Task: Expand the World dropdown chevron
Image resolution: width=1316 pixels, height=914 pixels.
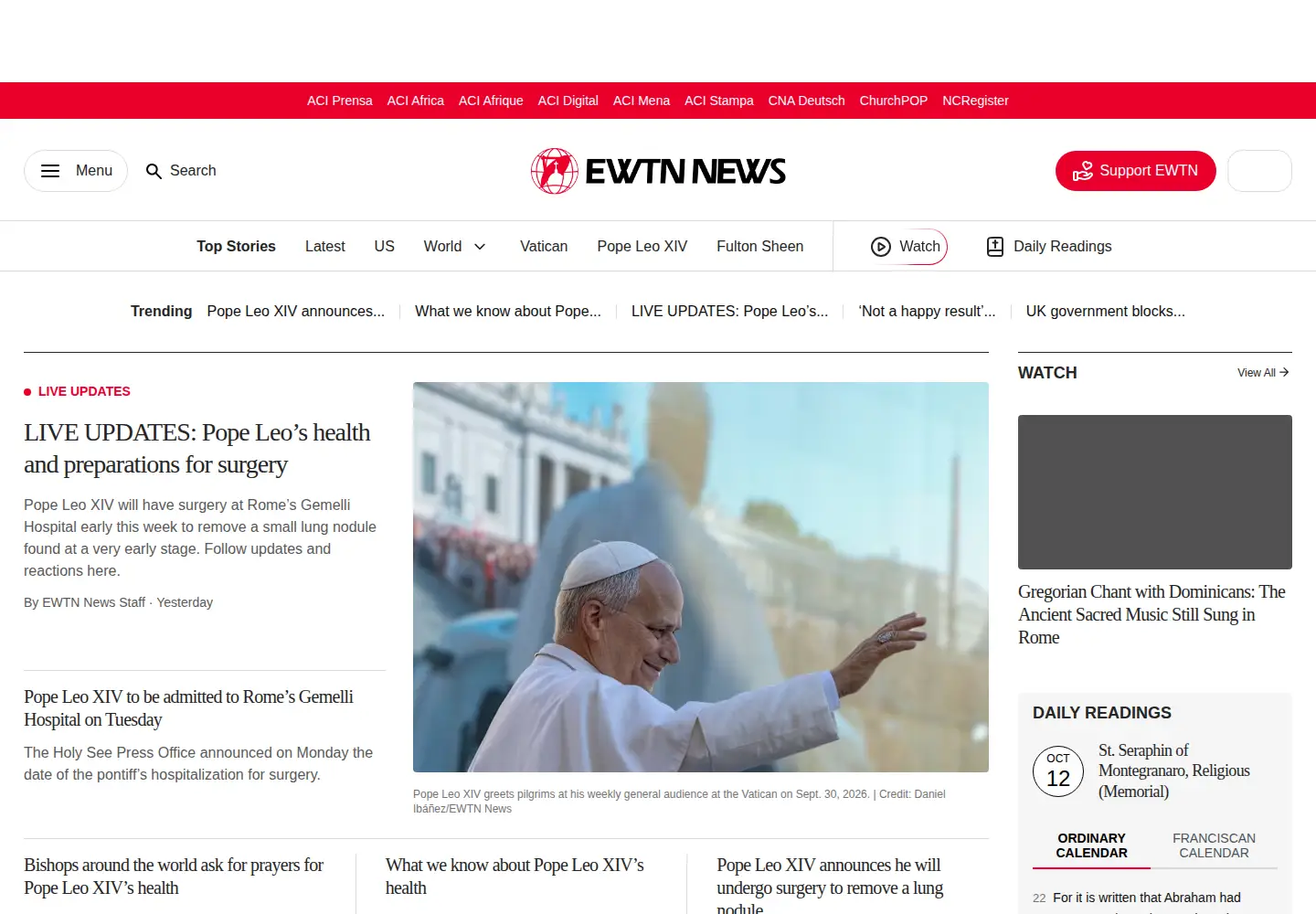Action: 480,247
